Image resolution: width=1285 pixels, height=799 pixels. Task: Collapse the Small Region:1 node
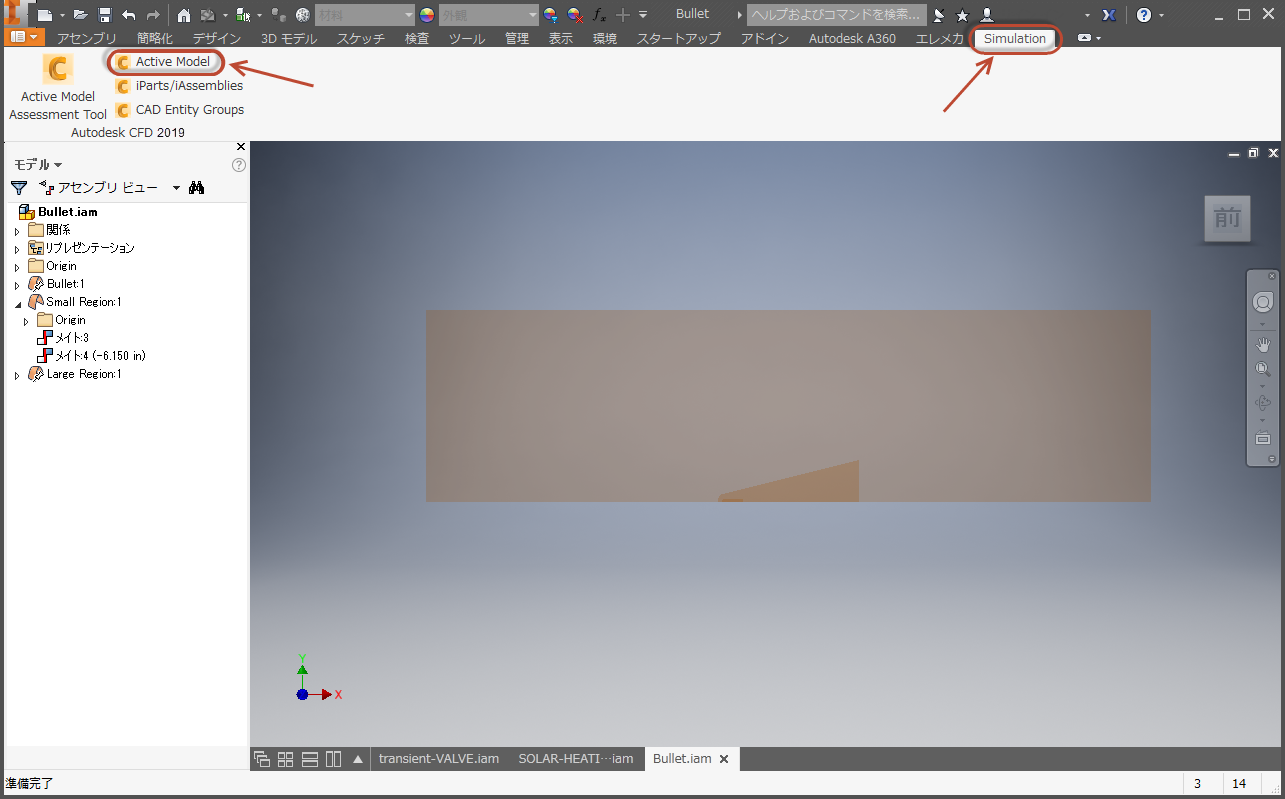(x=17, y=303)
